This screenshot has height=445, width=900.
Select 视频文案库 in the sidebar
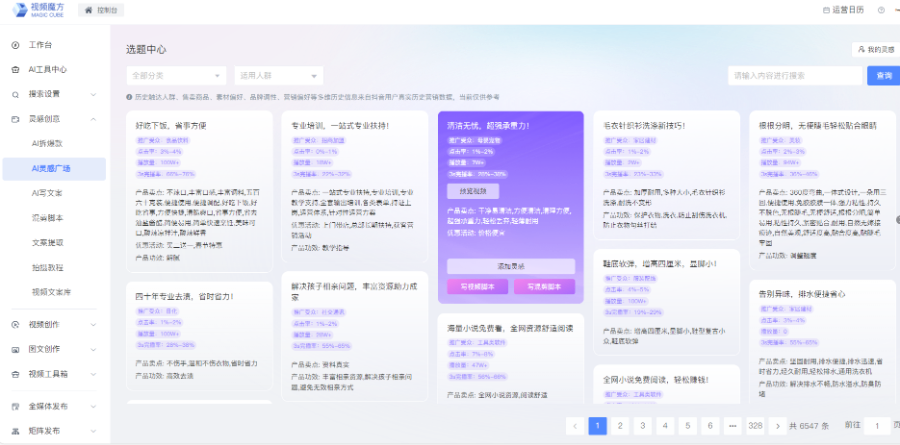coord(54,292)
